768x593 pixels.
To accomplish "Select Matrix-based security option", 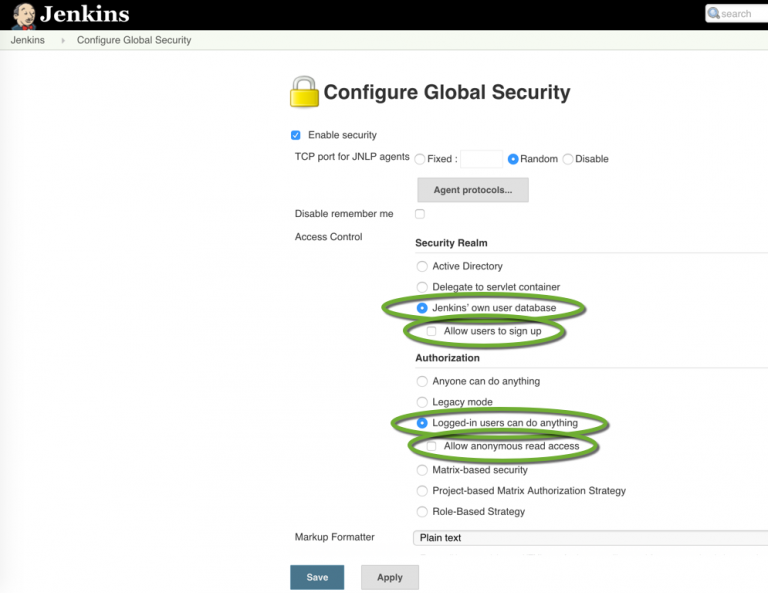I will [x=422, y=470].
